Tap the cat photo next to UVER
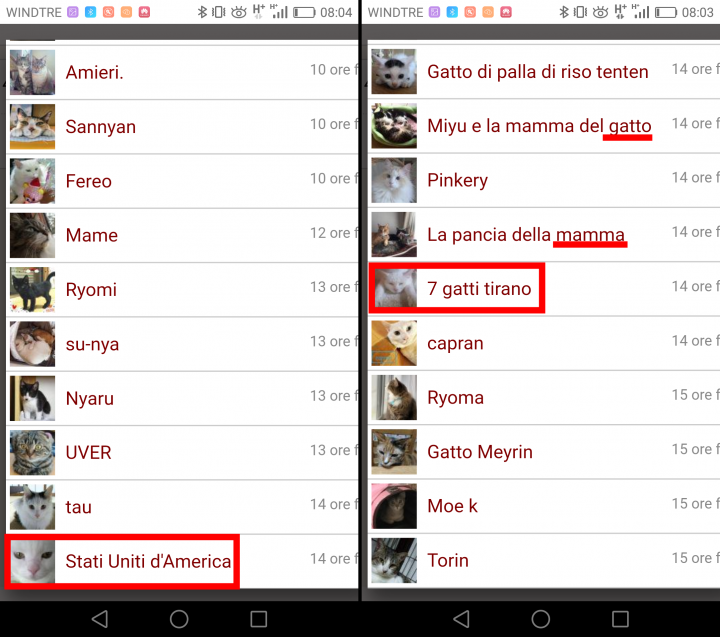The height and width of the screenshot is (637, 720). click(32, 452)
